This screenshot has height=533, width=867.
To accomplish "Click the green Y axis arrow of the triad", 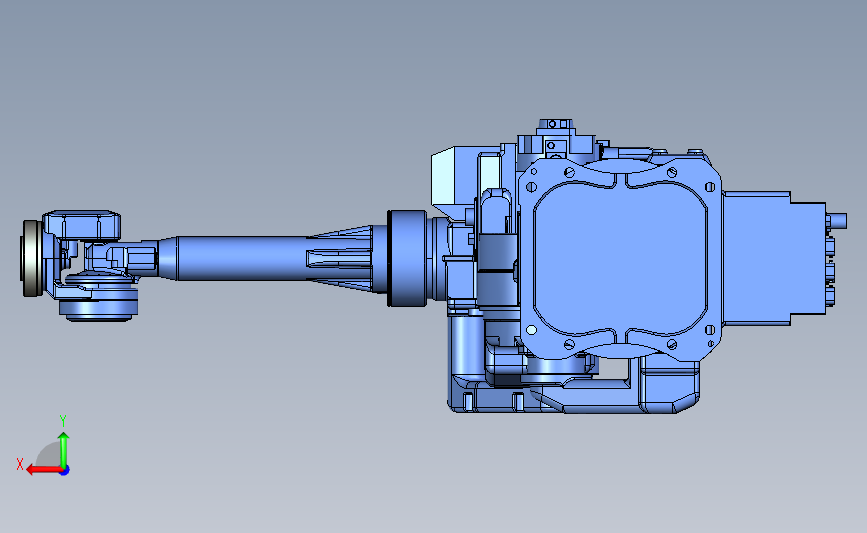I will [64, 450].
